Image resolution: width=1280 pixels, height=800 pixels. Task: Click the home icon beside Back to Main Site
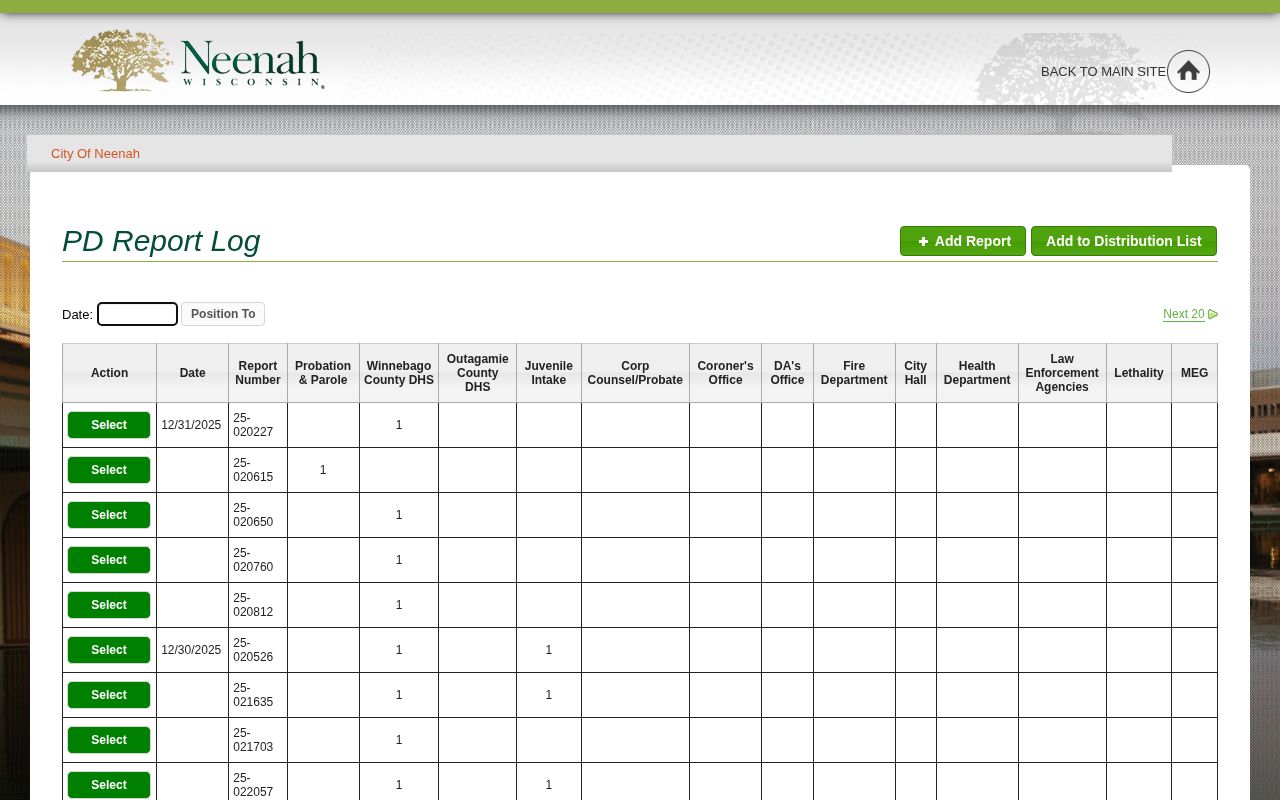tap(1188, 71)
